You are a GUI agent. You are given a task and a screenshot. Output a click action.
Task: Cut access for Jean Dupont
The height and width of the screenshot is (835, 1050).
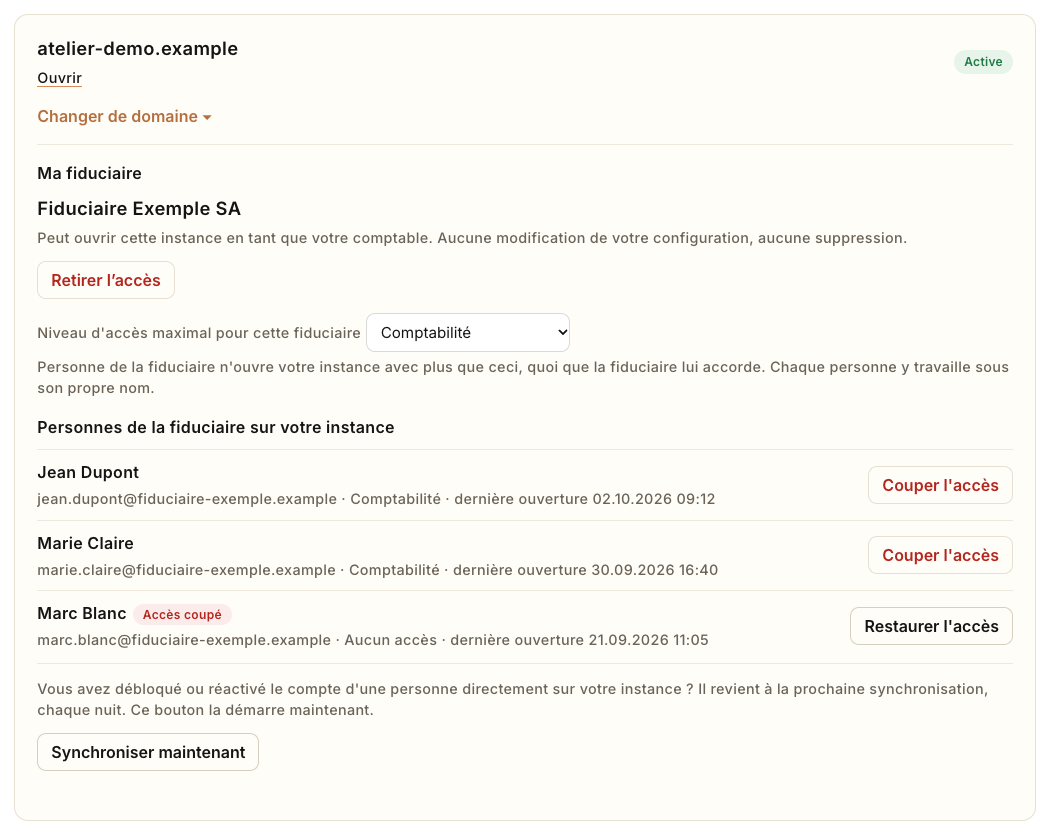(940, 485)
